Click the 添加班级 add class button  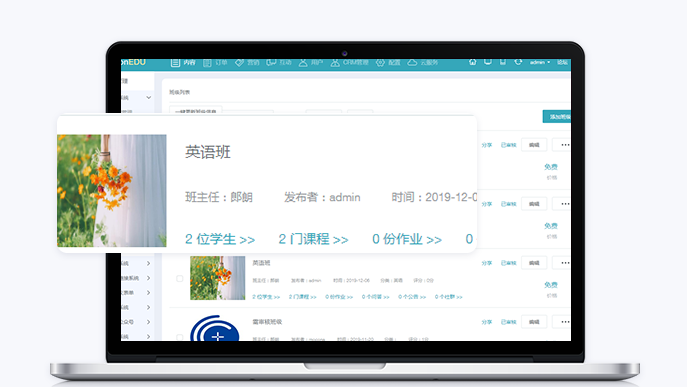click(557, 117)
